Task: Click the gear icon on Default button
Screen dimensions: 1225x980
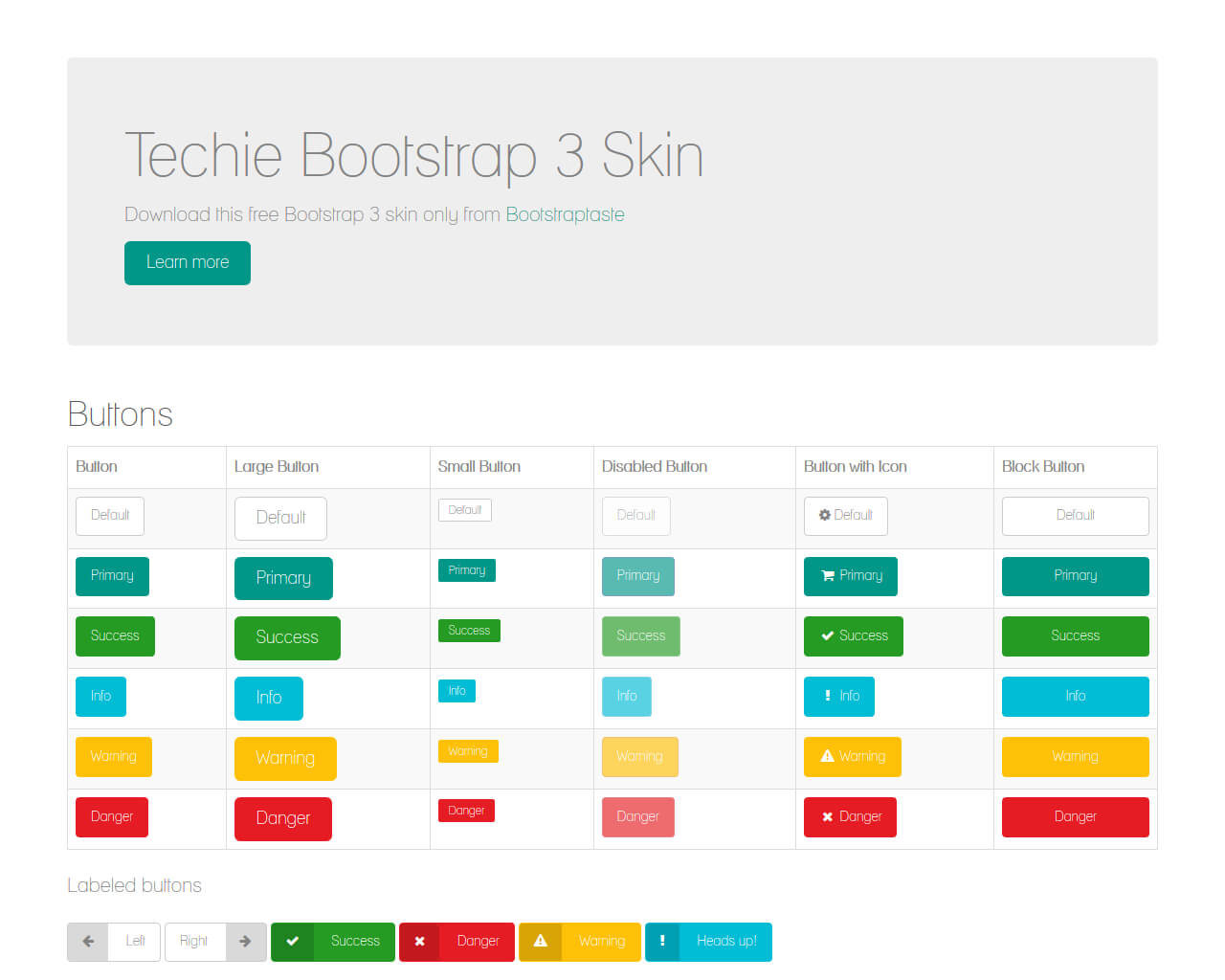Action: [824, 515]
